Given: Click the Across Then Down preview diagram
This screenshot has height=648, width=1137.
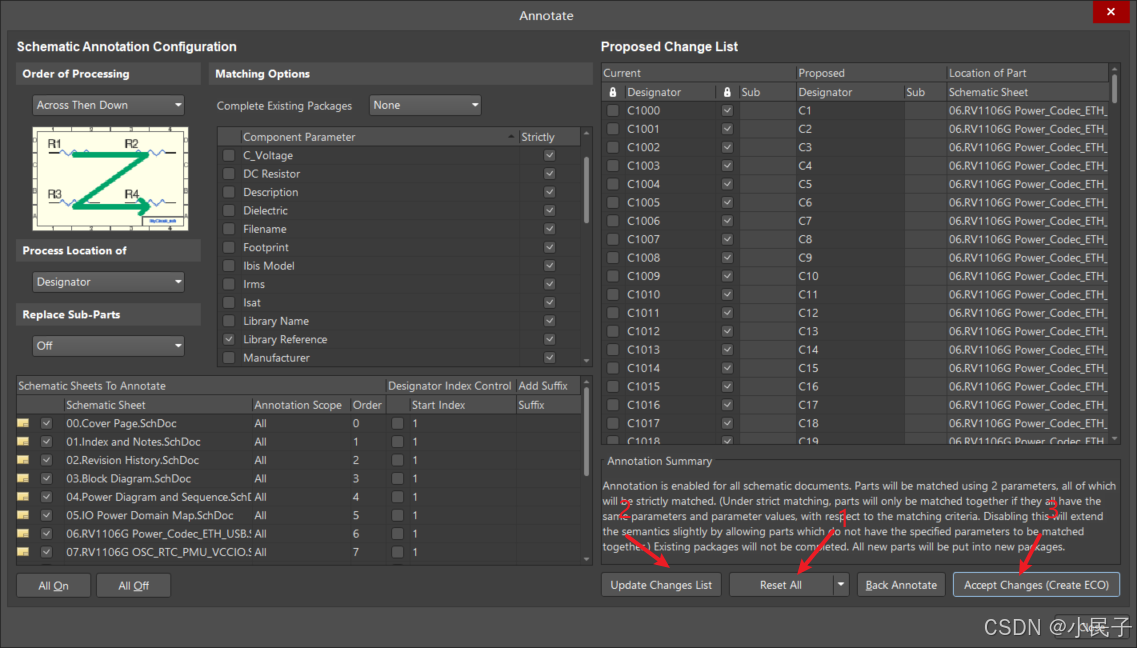Looking at the screenshot, I should [110, 178].
